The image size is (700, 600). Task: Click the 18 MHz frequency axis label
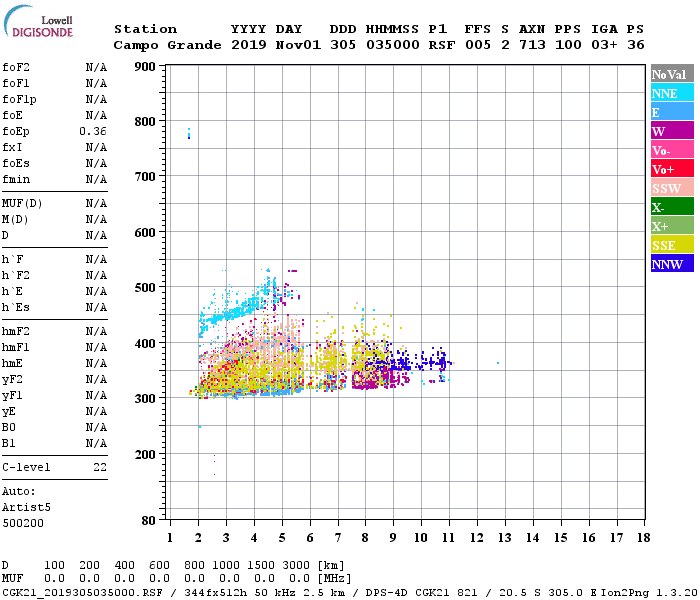(x=643, y=538)
